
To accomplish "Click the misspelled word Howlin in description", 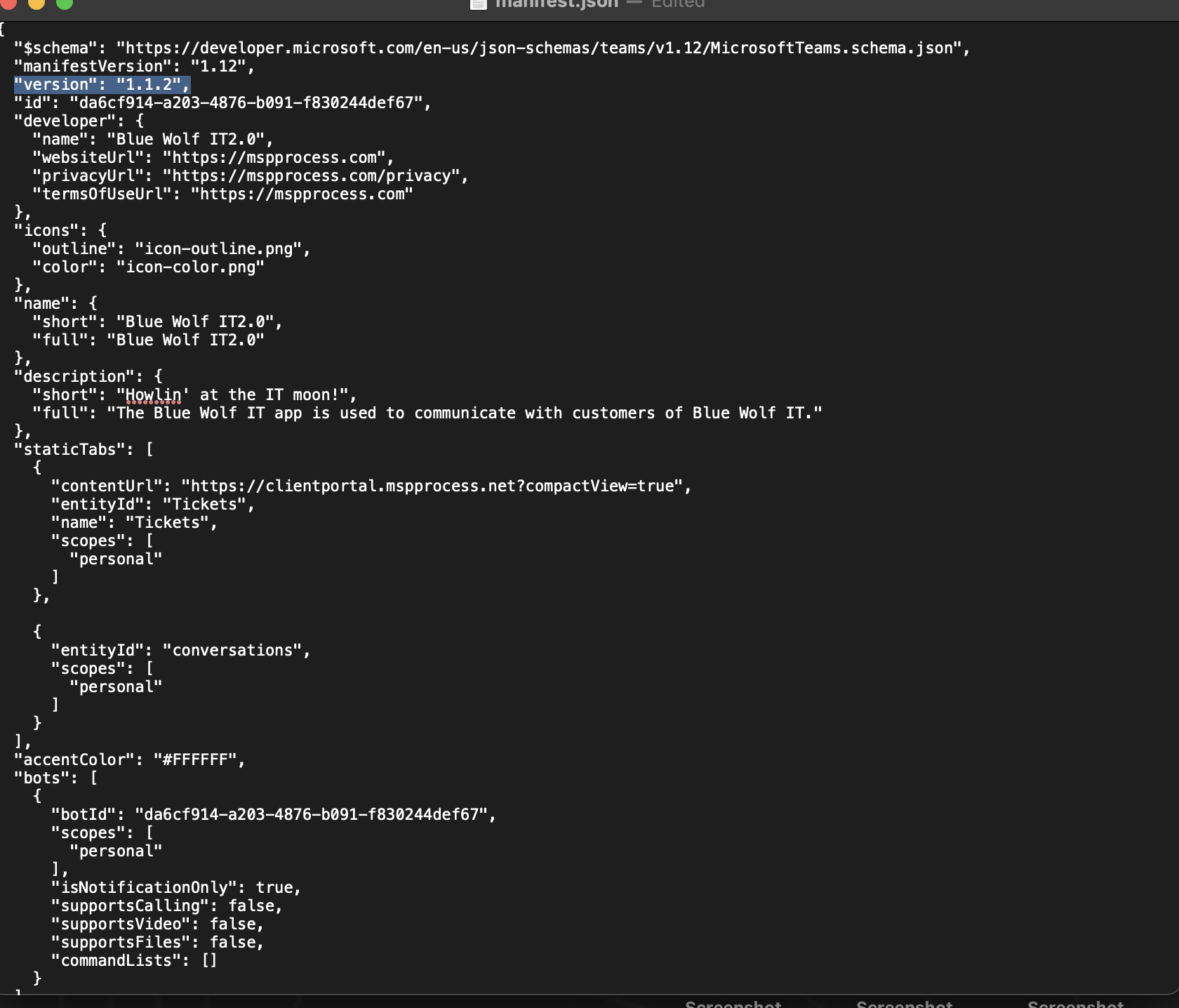I will [154, 395].
